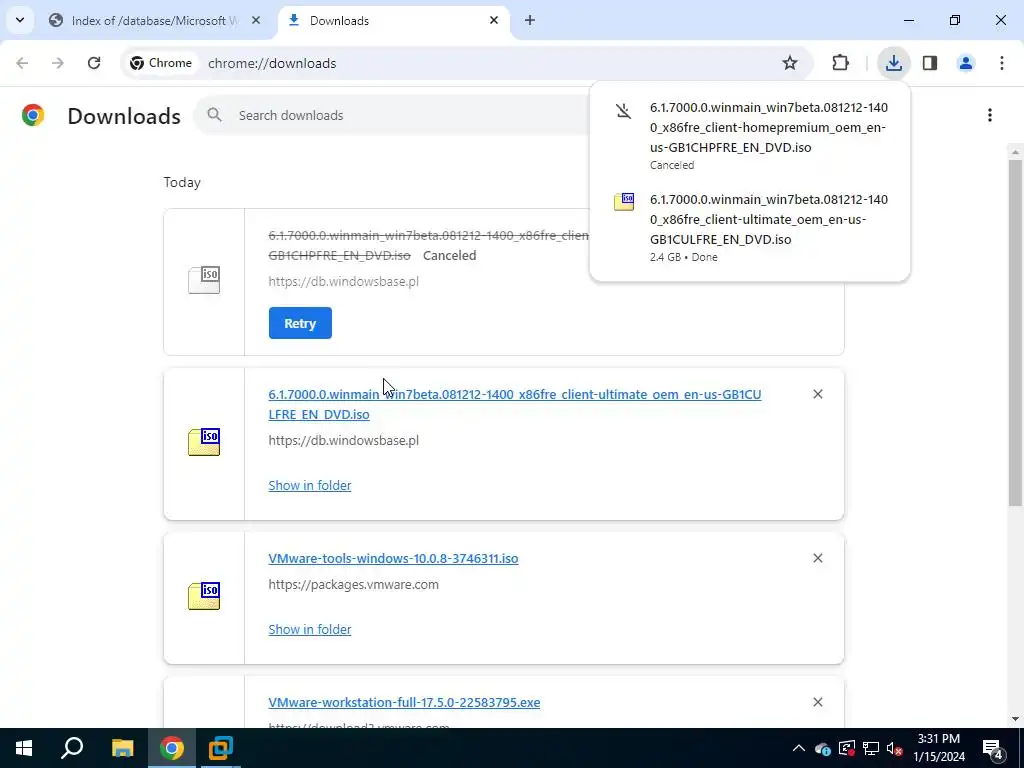Image resolution: width=1024 pixels, height=768 pixels.
Task: Remove VMware-tools ISO from list
Action: click(818, 558)
